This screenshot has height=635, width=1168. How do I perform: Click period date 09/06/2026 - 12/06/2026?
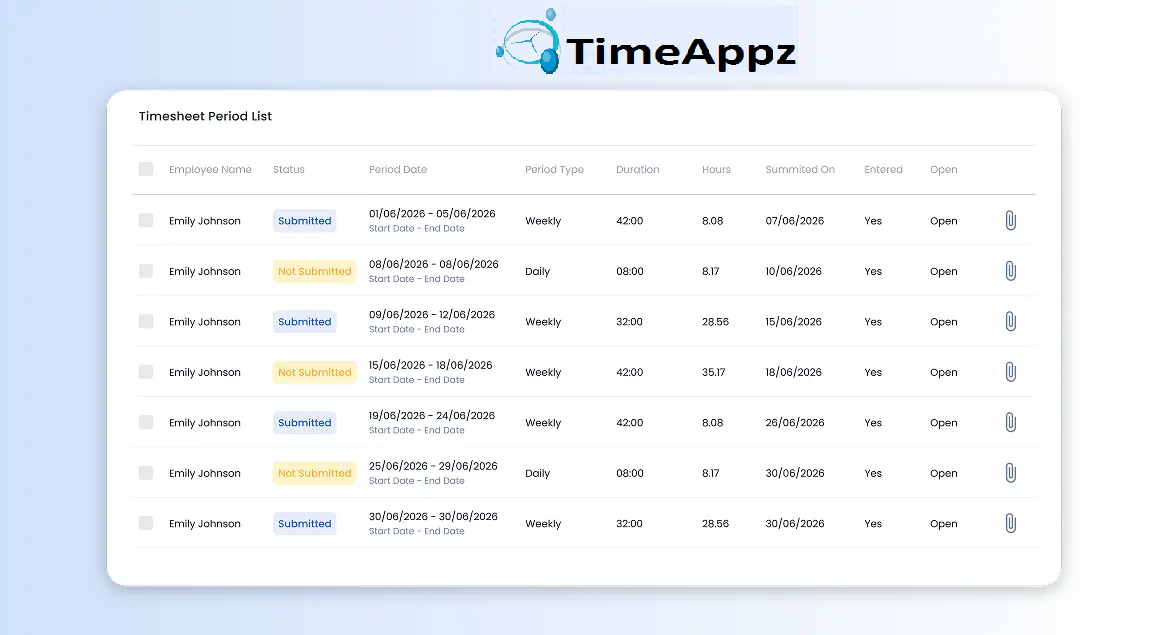[x=432, y=315]
